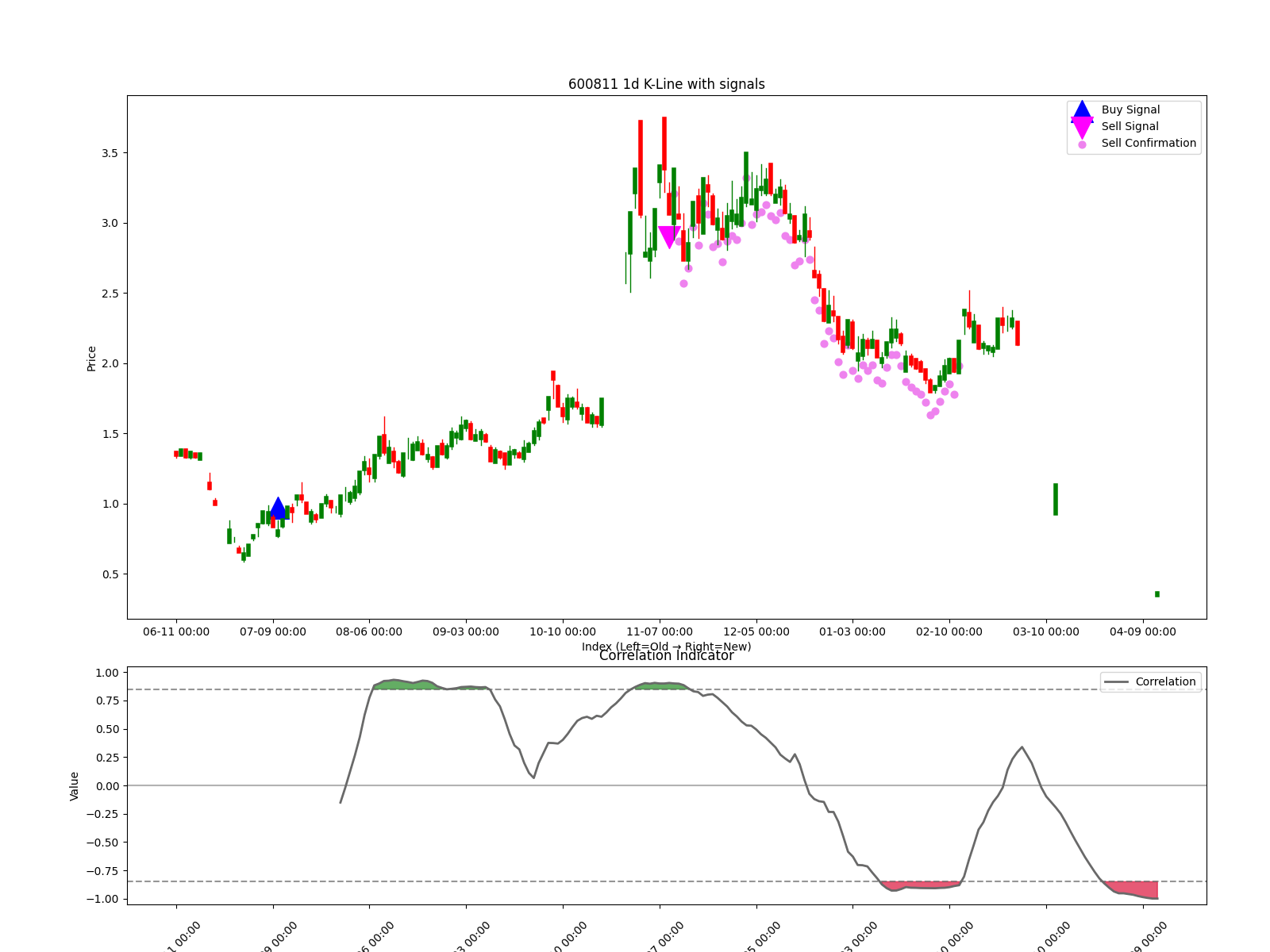Click x-axis tick label 03-10 00:00
1270x952 pixels.
point(1046,631)
